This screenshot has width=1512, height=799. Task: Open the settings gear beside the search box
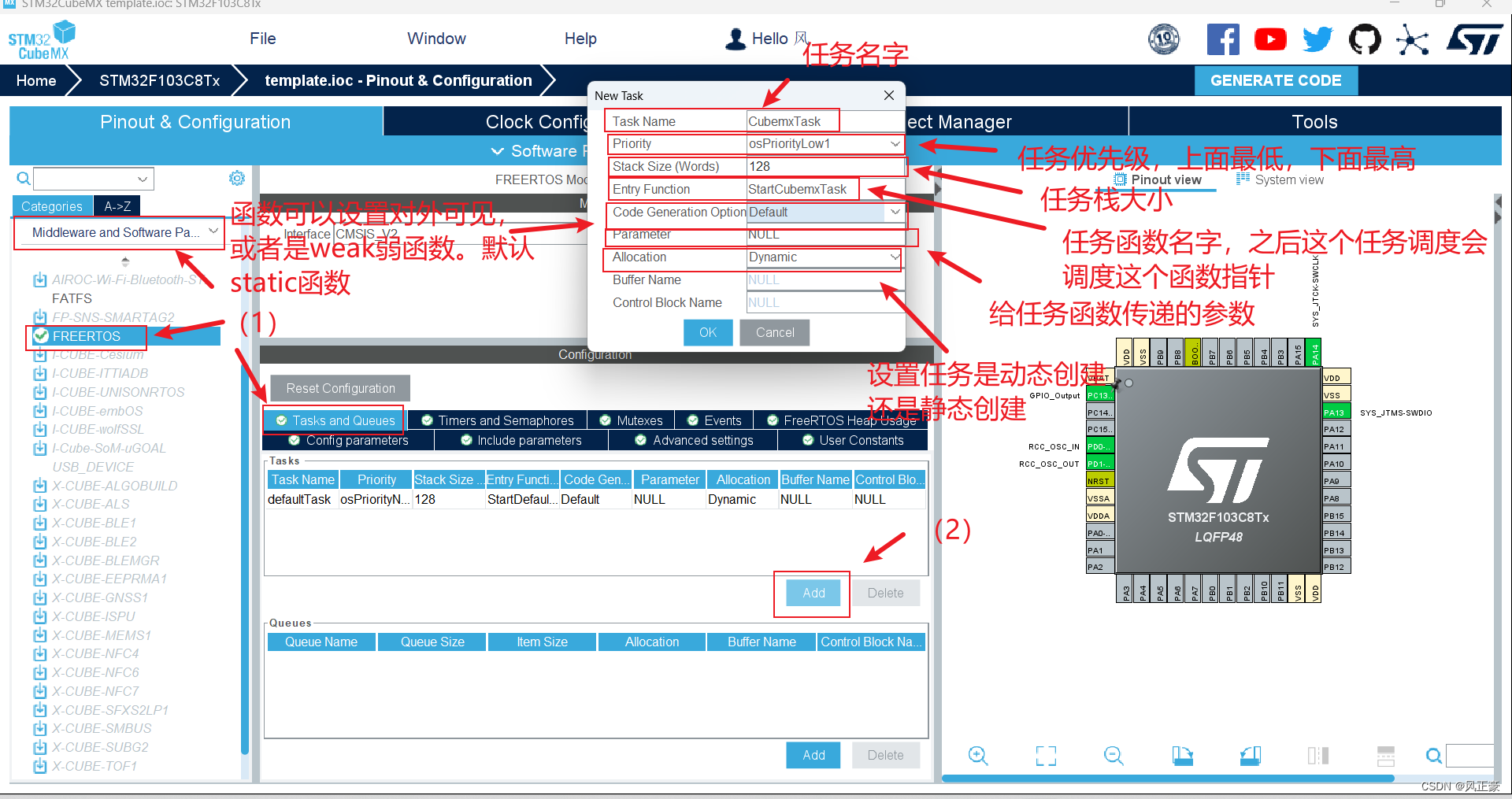pyautogui.click(x=236, y=178)
